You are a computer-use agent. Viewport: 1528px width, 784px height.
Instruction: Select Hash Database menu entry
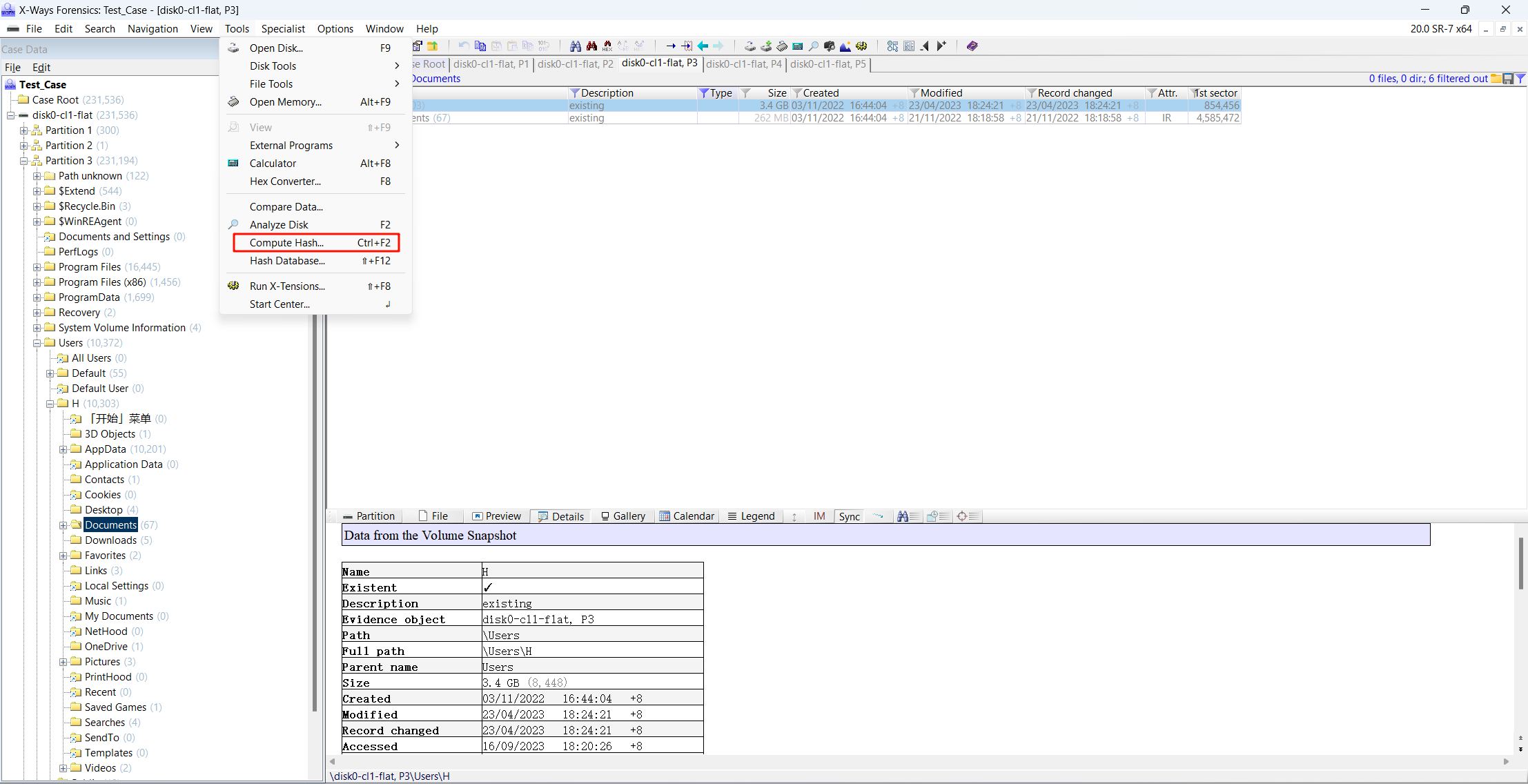pyautogui.click(x=316, y=261)
